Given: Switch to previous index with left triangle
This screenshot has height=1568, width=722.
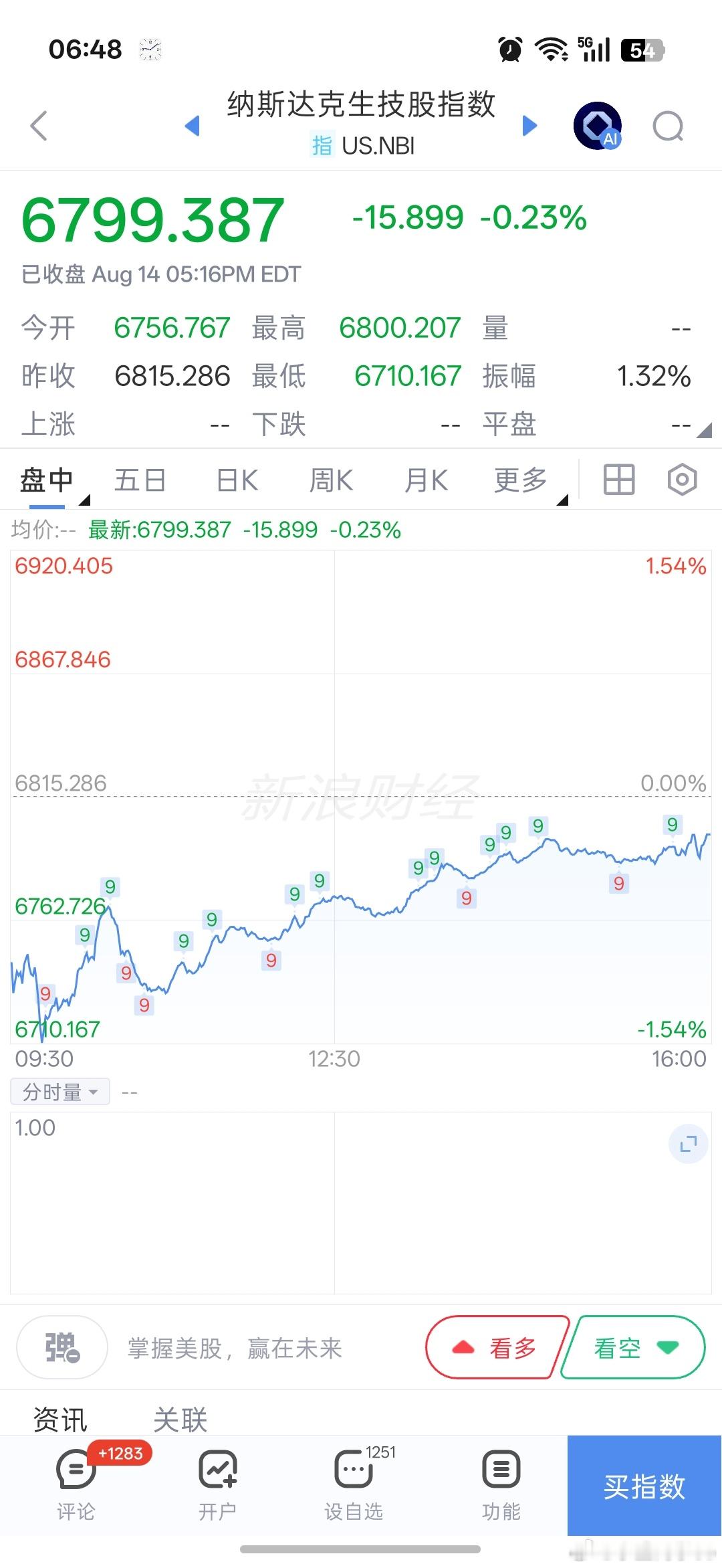Looking at the screenshot, I should pyautogui.click(x=193, y=125).
